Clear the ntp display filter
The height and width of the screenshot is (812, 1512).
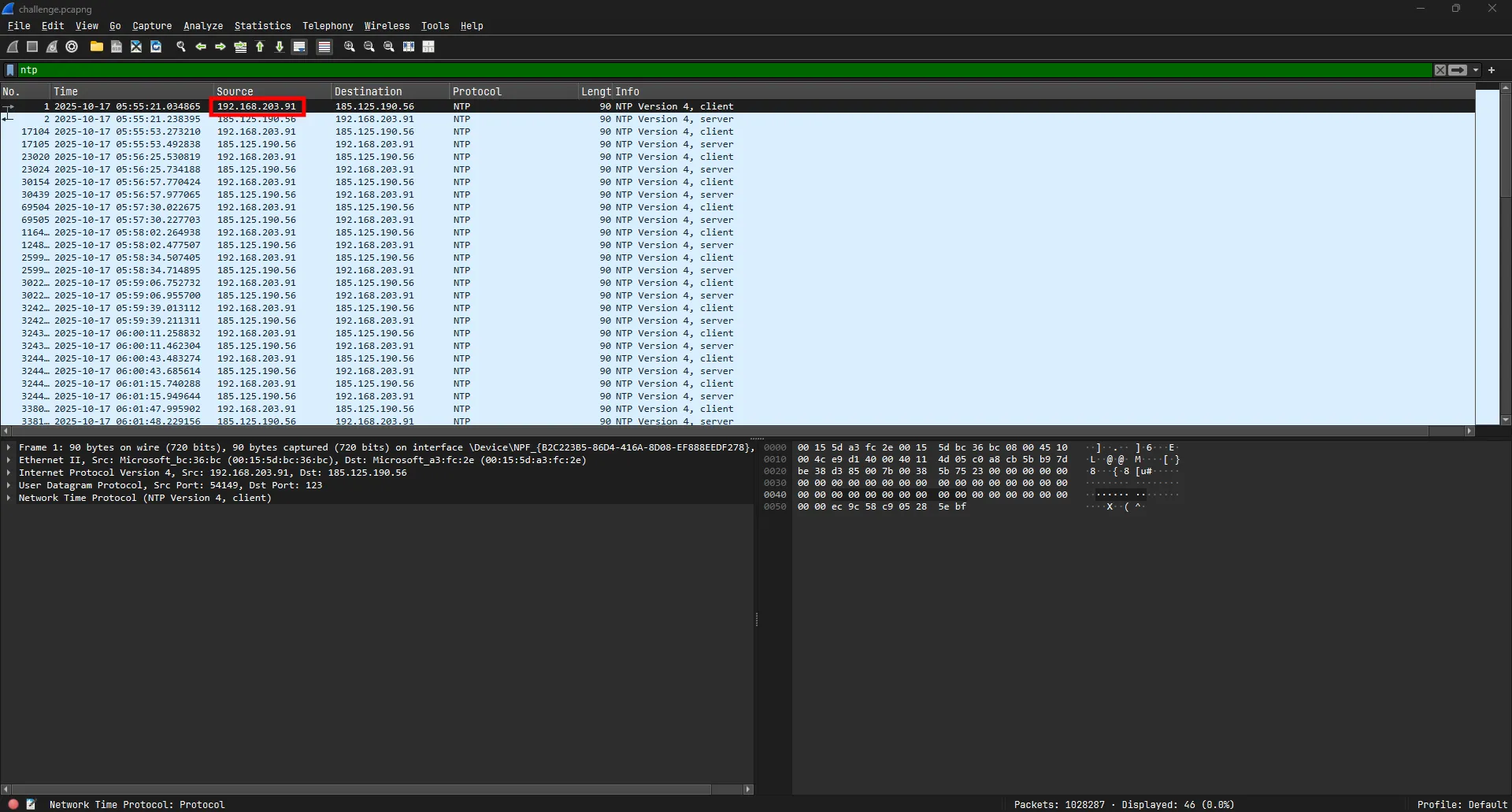(1440, 70)
